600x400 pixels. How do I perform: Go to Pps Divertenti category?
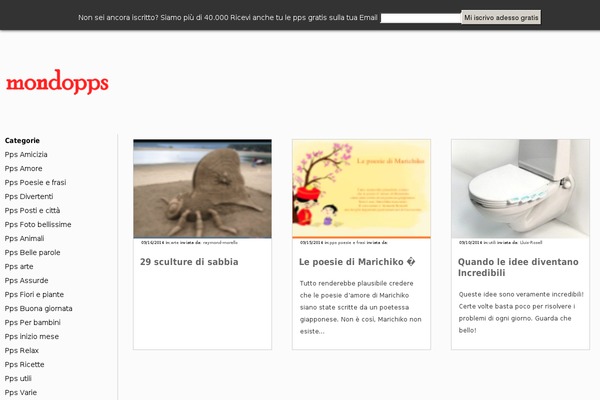click(x=28, y=197)
